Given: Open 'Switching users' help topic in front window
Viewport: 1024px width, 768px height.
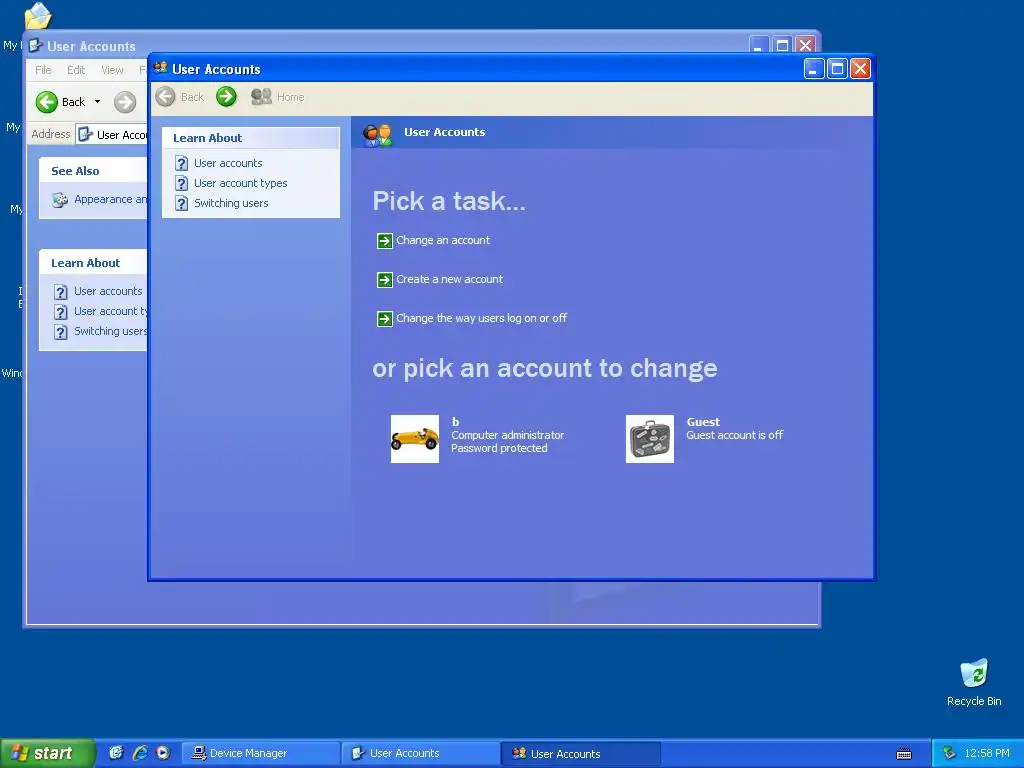Looking at the screenshot, I should 231,203.
